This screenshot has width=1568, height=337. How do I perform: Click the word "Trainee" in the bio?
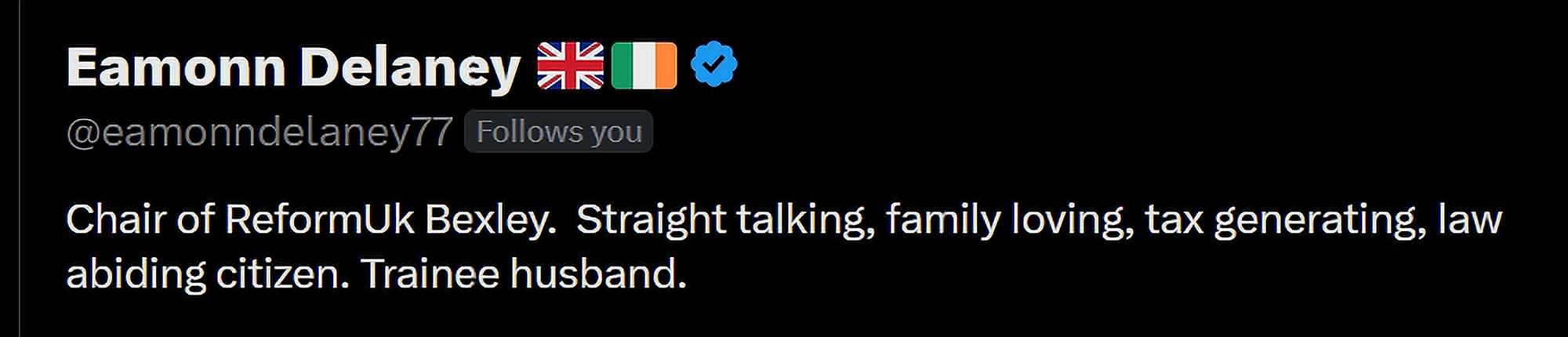tap(430, 274)
